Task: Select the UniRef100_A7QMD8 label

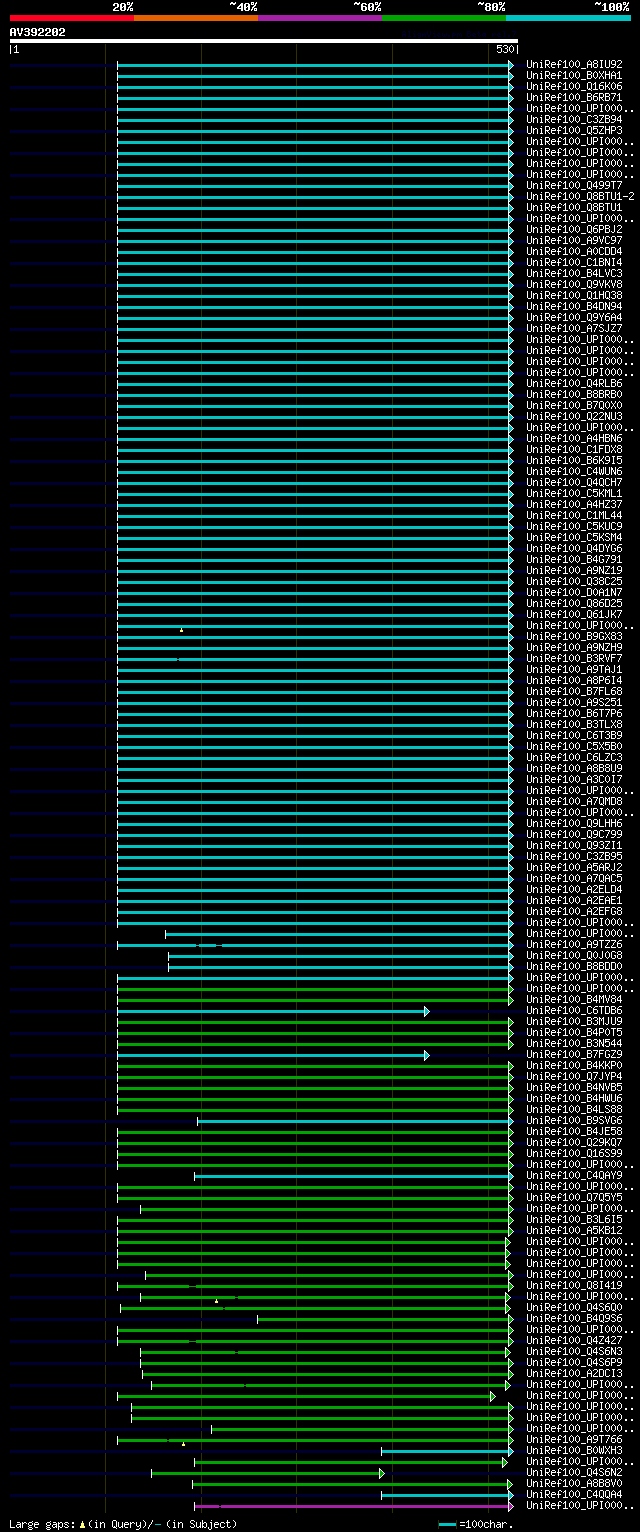Action: [574, 801]
